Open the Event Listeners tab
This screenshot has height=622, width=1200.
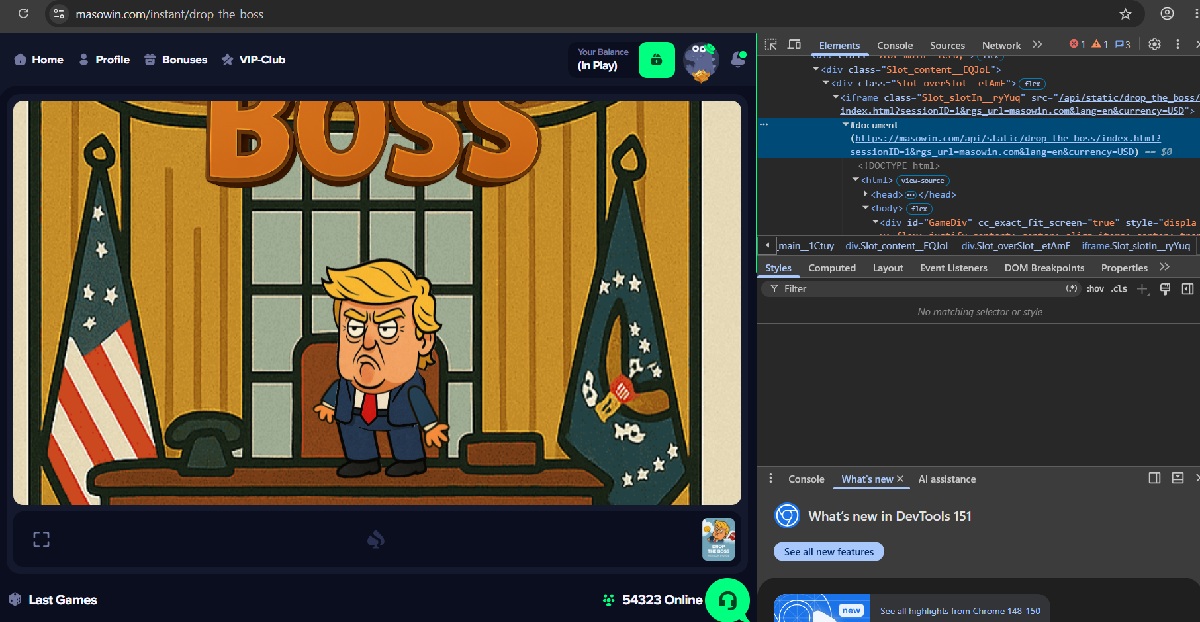953,268
